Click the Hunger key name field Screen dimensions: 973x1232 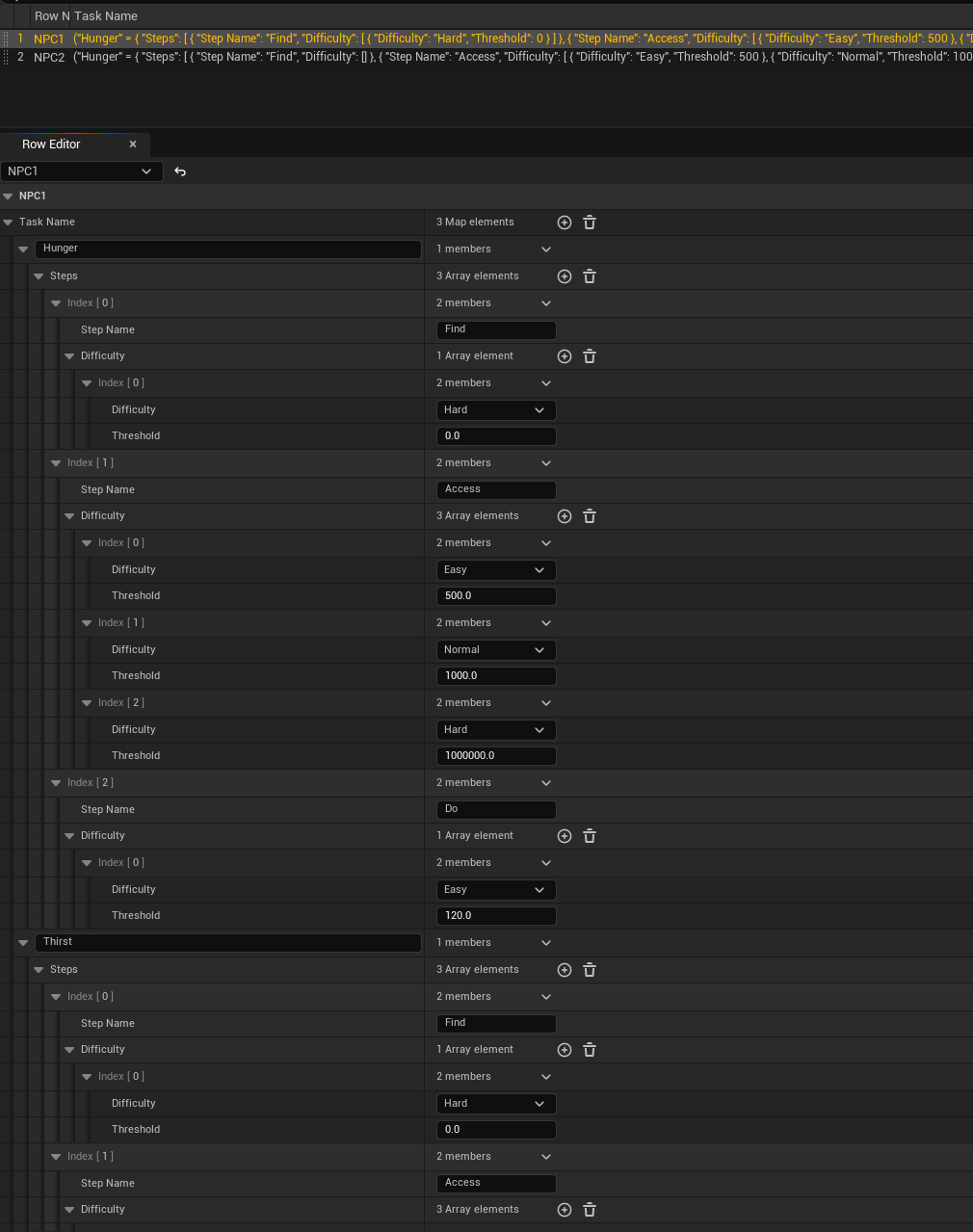[x=228, y=249]
